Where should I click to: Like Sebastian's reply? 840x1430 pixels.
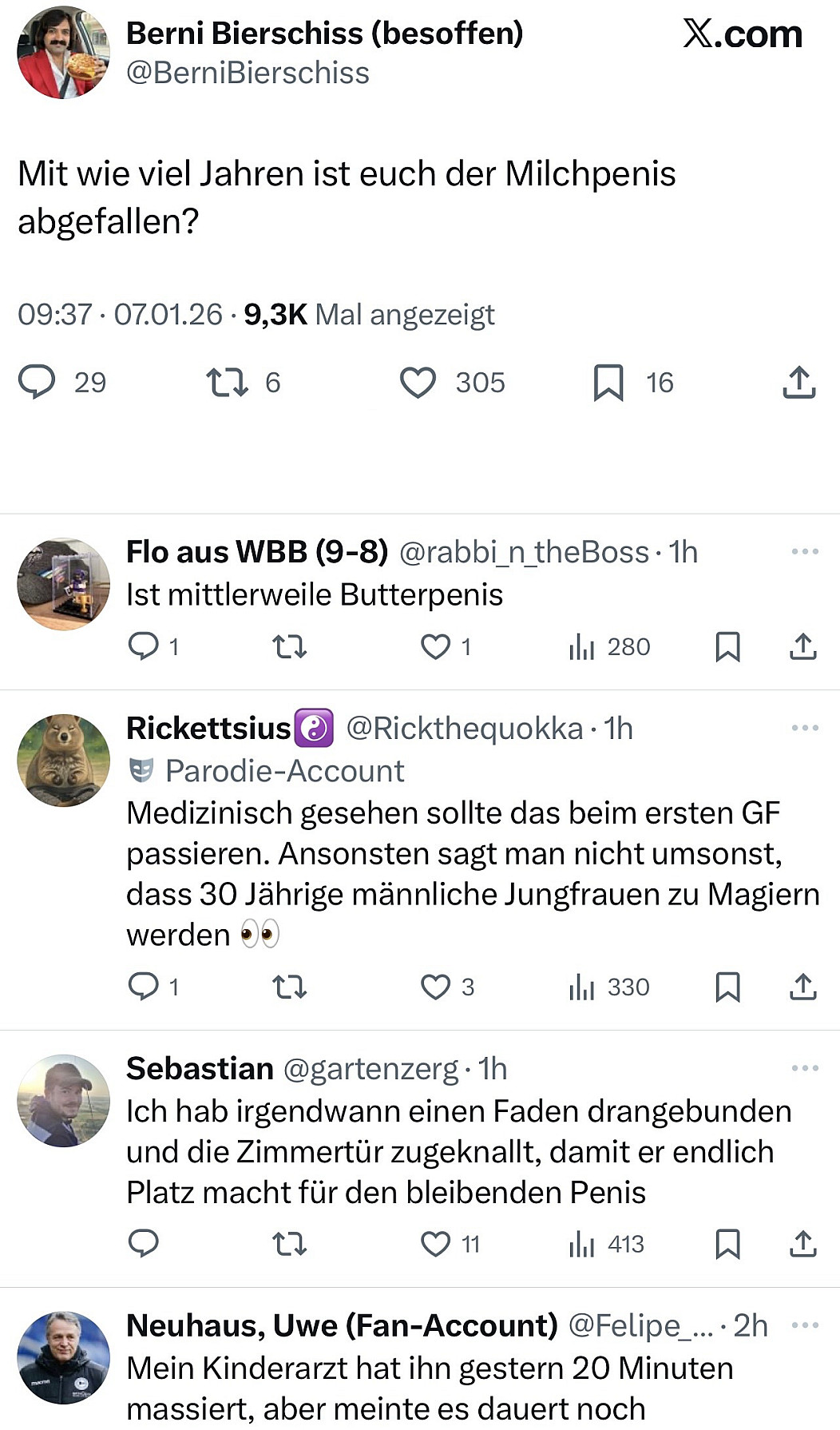(435, 1244)
